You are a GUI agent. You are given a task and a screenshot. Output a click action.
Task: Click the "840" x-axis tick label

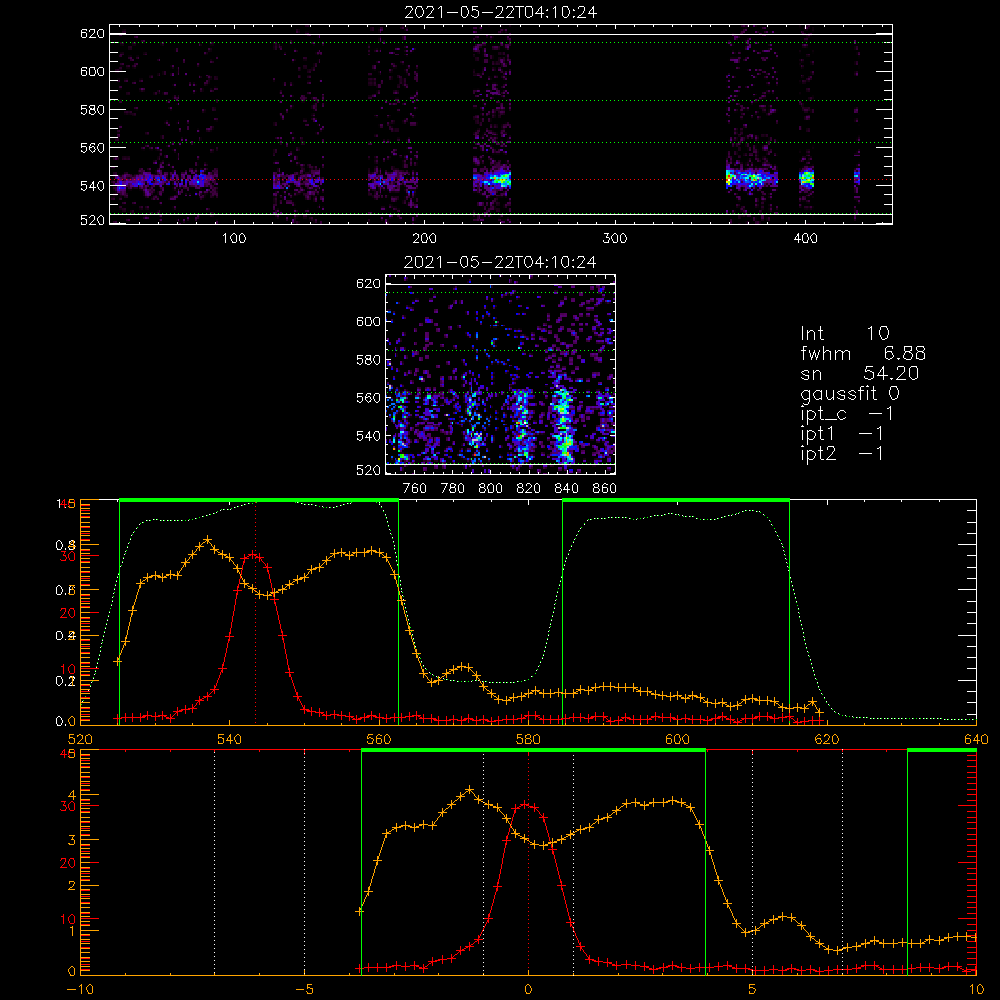[566, 489]
